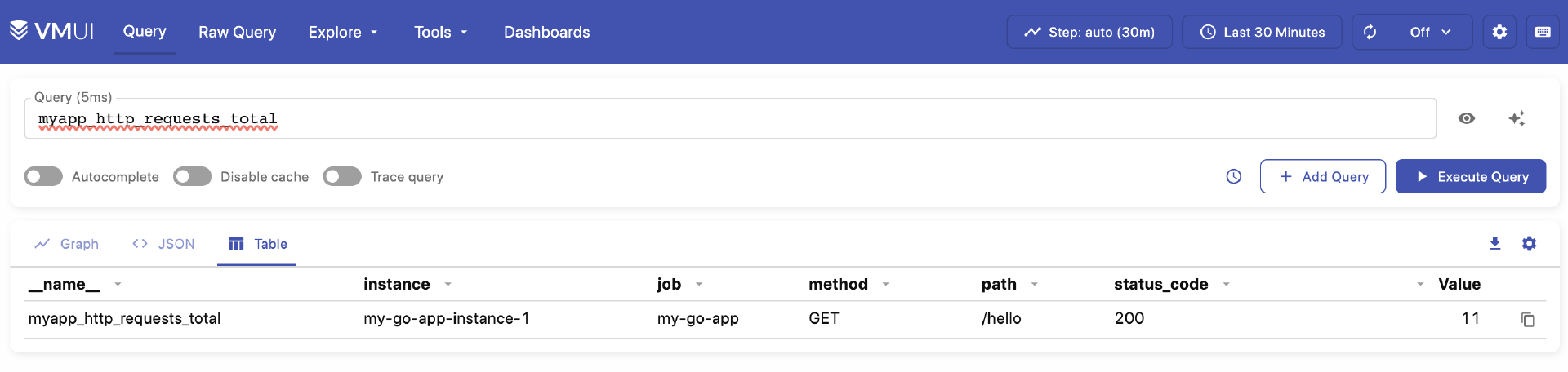Click the refresh icon in header
The height and width of the screenshot is (372, 1568).
click(x=1370, y=32)
